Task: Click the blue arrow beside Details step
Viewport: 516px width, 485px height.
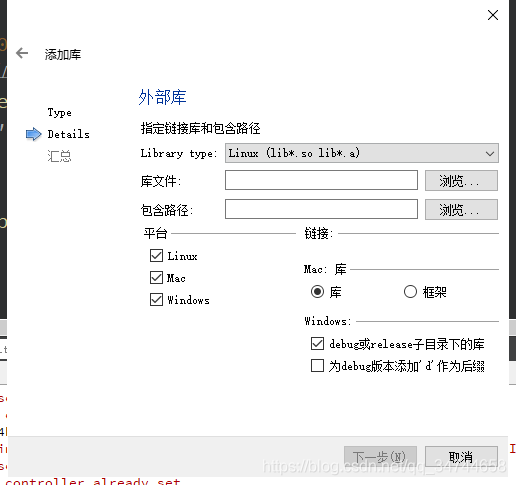Action: [34, 134]
